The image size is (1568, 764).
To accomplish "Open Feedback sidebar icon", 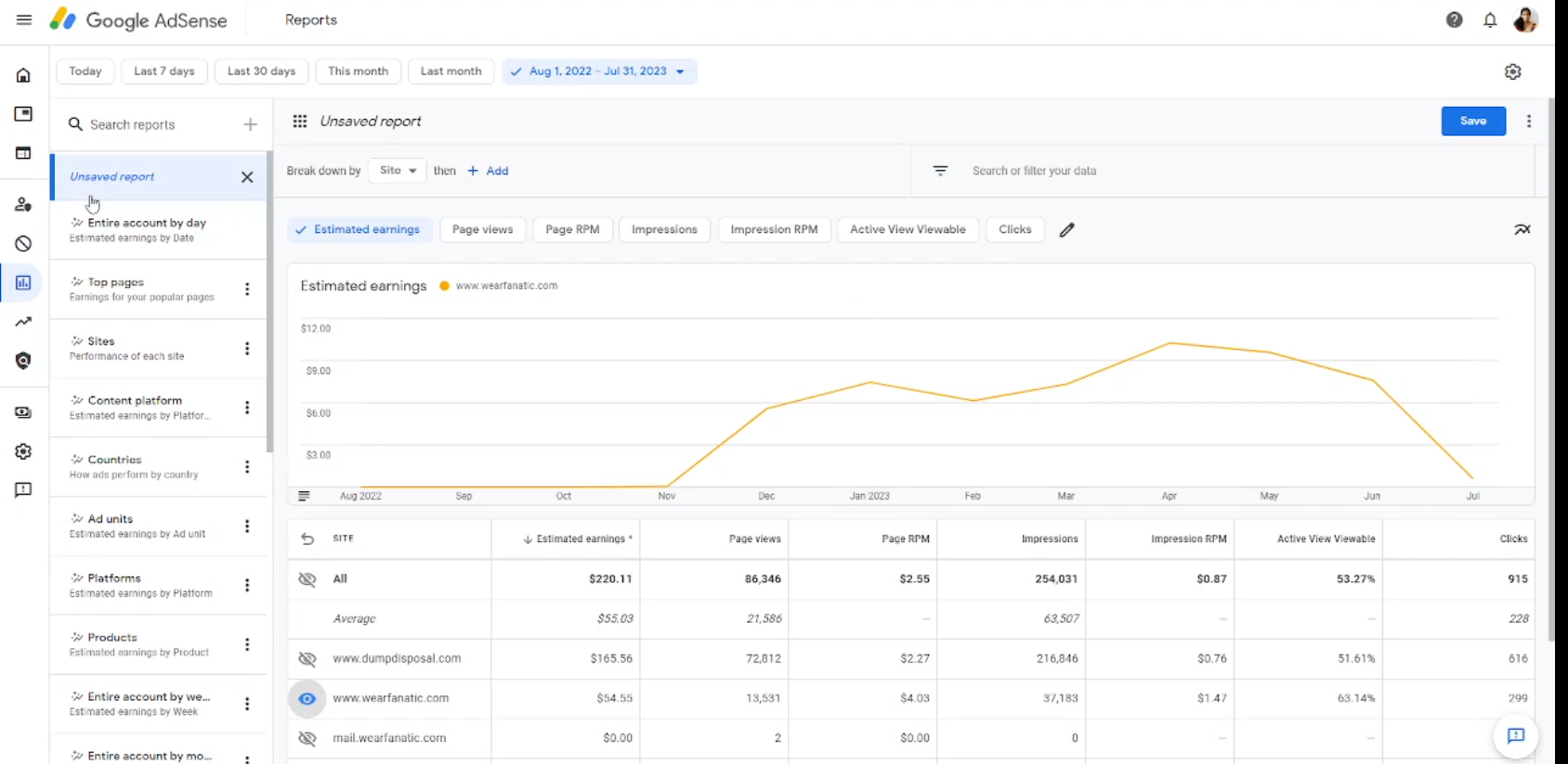I will point(23,490).
